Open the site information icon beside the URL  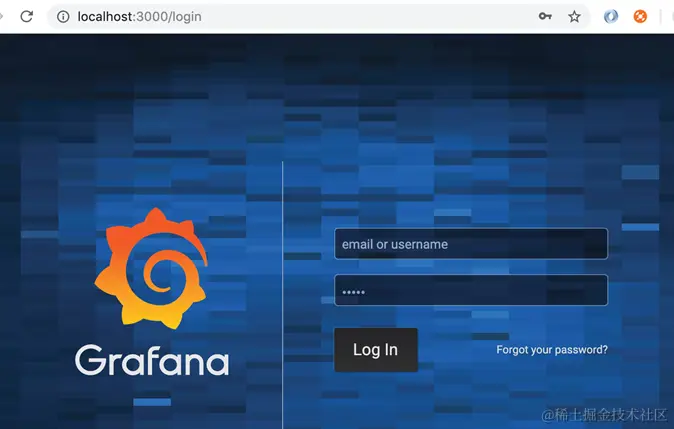(63, 17)
